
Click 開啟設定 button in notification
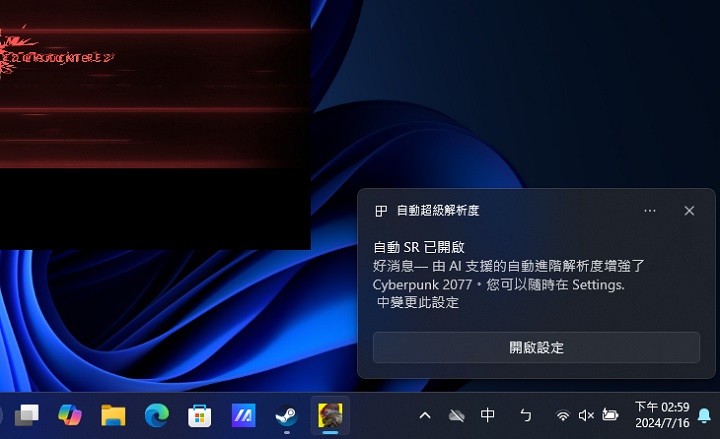(x=536, y=348)
